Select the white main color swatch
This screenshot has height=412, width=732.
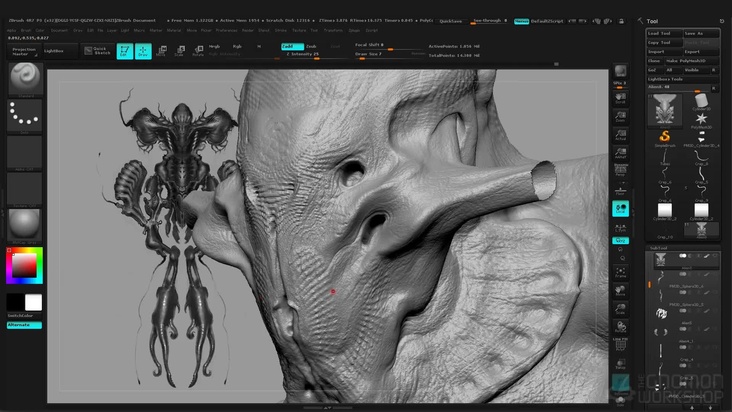coord(33,302)
